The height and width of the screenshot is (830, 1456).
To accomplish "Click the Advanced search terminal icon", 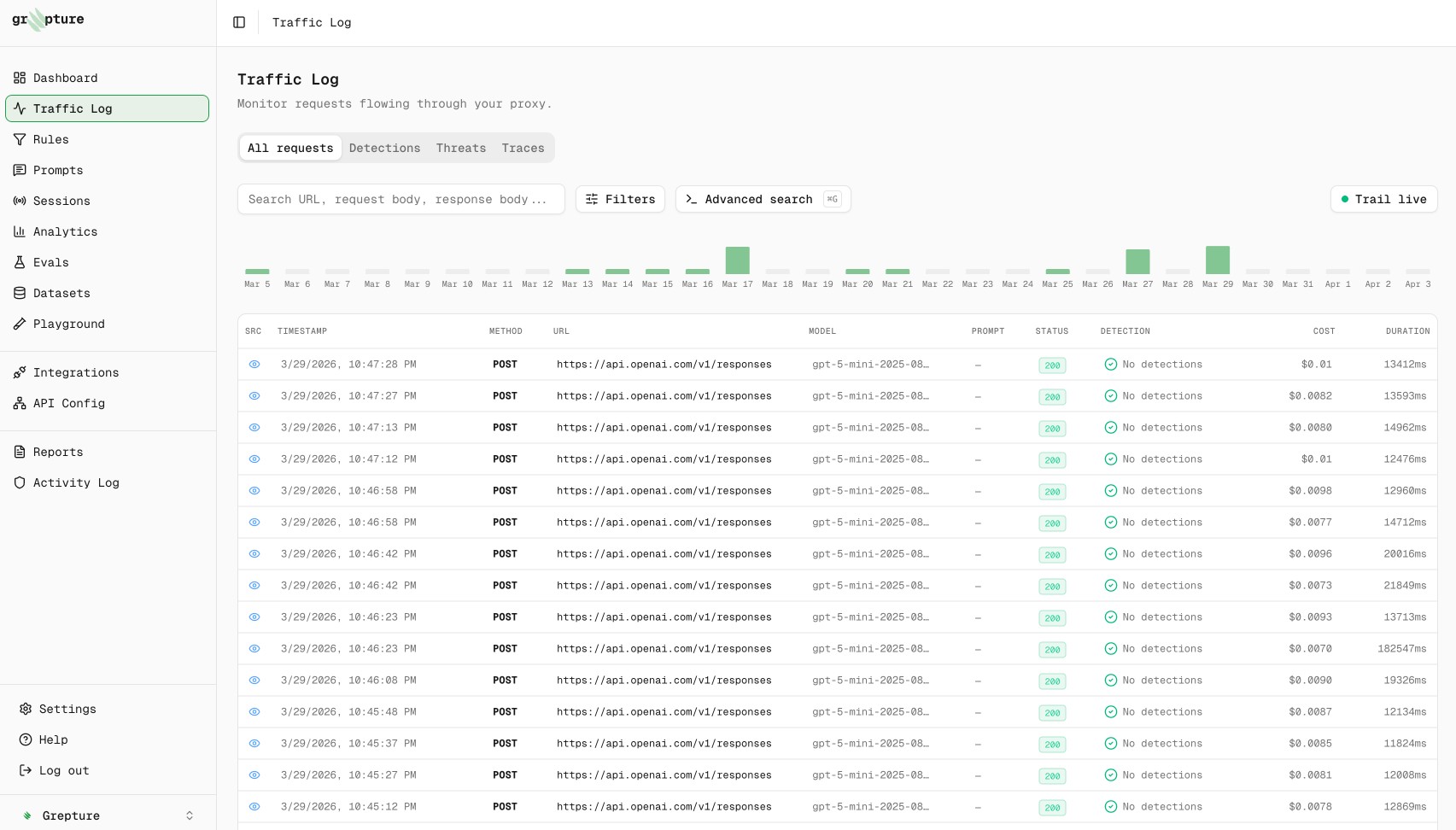I will click(692, 199).
